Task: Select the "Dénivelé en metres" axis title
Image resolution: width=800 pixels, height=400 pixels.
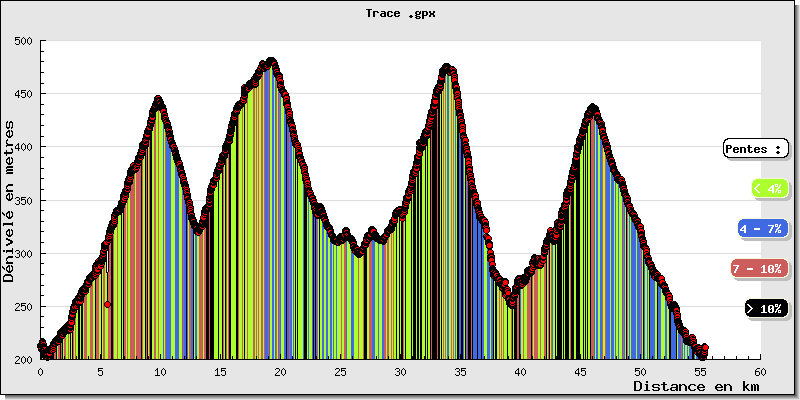Action: (x=10, y=200)
